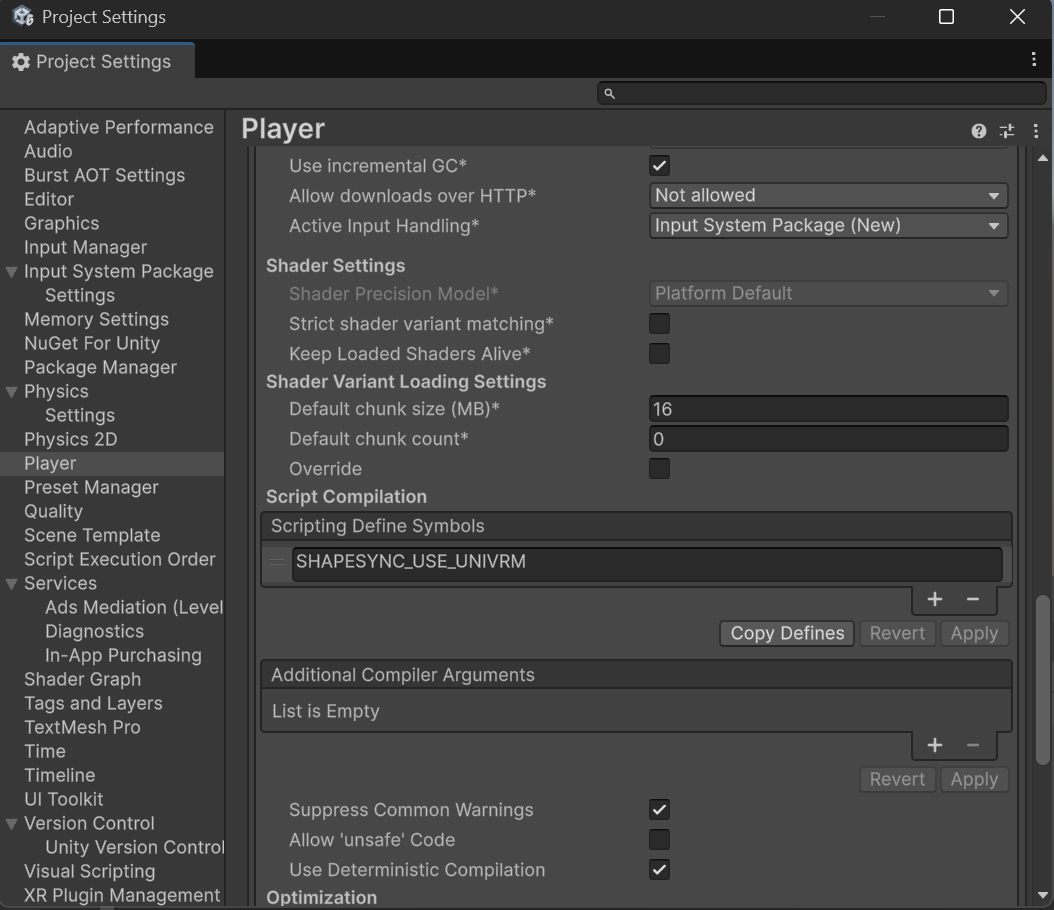The height and width of the screenshot is (910, 1054).
Task: Collapse the Physics tree item
Action: (x=11, y=392)
